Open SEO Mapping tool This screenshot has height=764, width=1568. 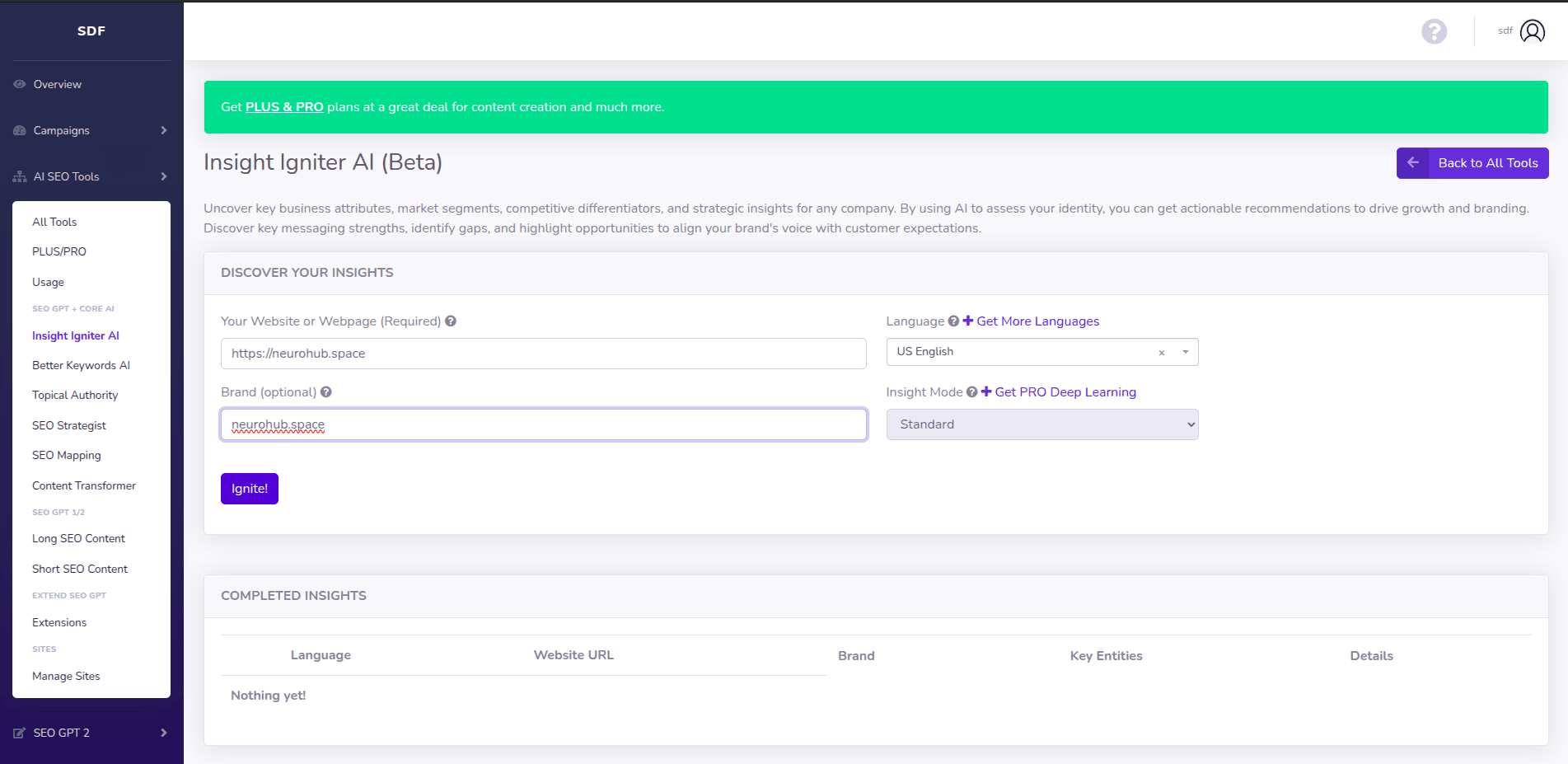67,455
